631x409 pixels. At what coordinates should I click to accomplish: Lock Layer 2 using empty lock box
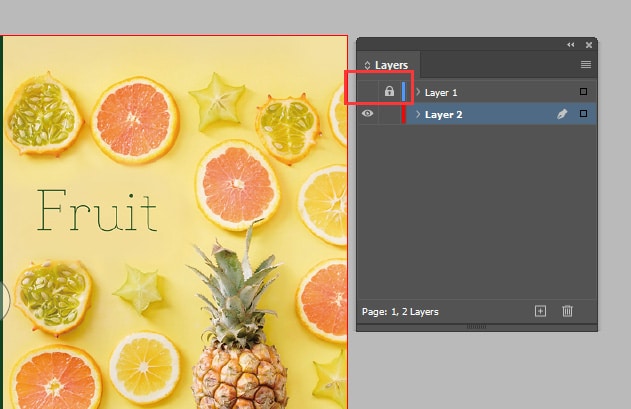tap(389, 114)
